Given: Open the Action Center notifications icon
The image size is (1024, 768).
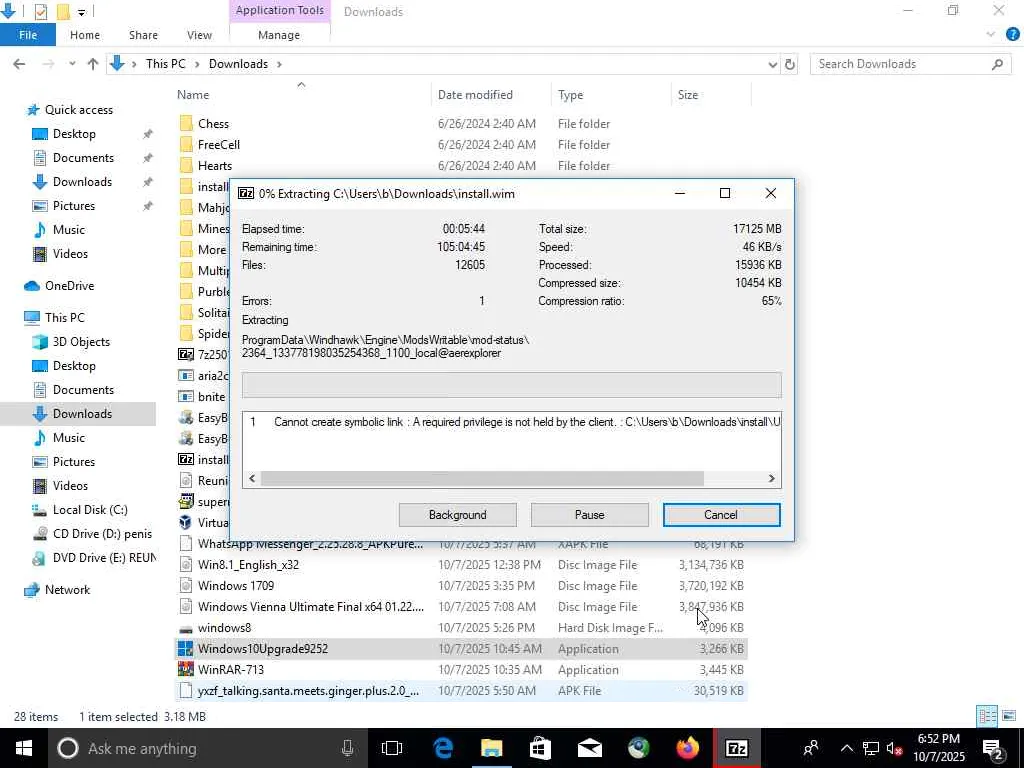Looking at the screenshot, I should click(993, 748).
